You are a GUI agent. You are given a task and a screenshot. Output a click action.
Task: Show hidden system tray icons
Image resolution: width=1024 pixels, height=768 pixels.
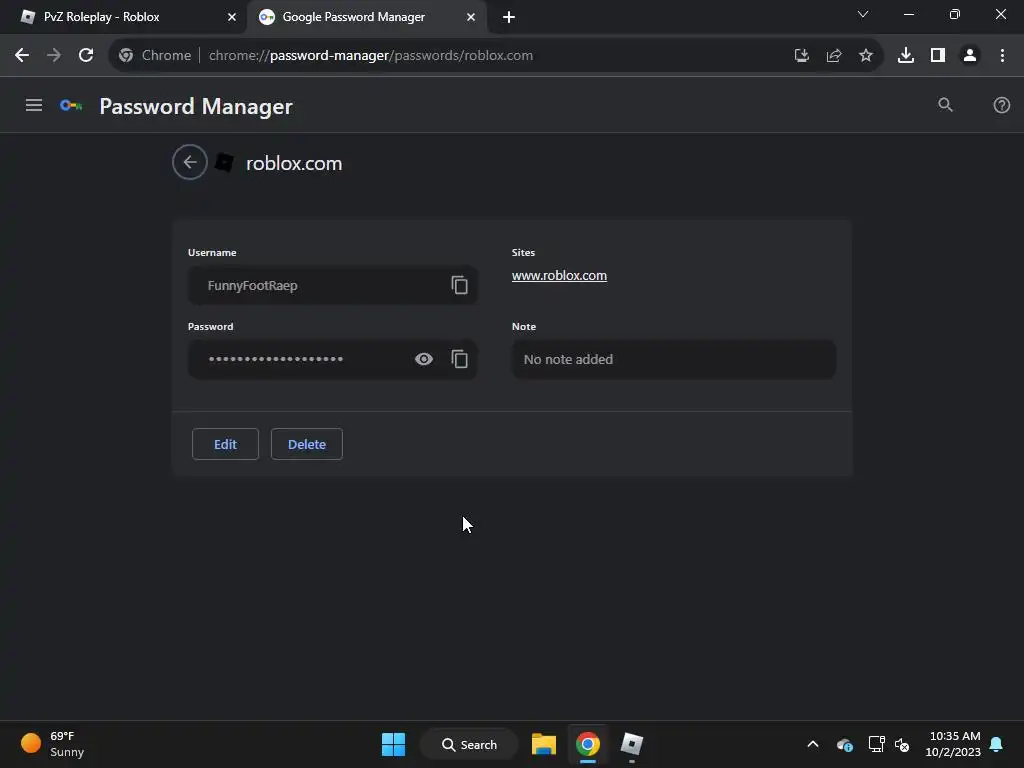click(812, 744)
